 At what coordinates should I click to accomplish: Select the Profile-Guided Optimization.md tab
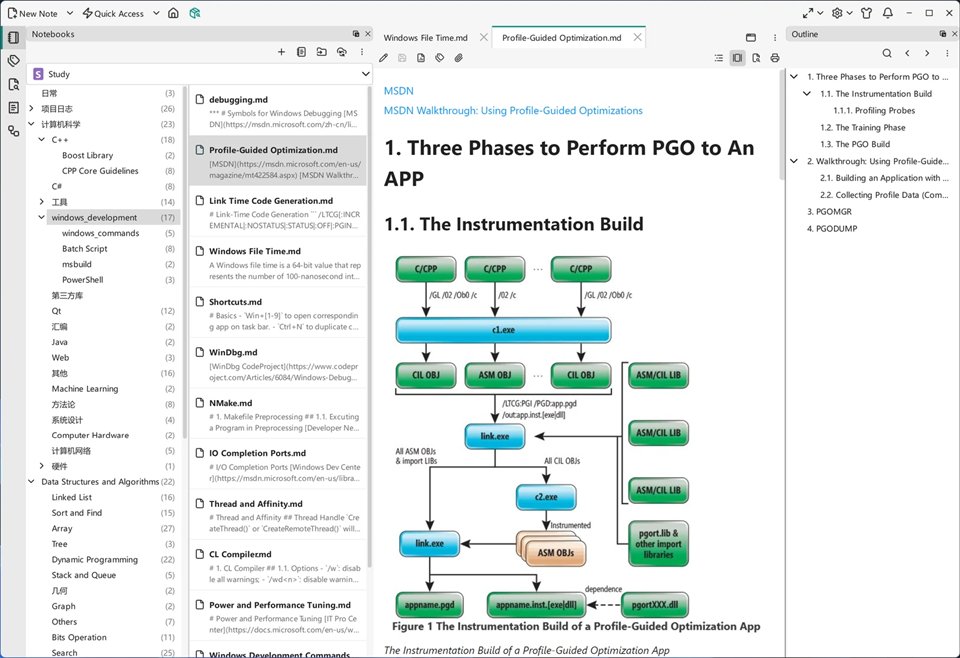561,38
